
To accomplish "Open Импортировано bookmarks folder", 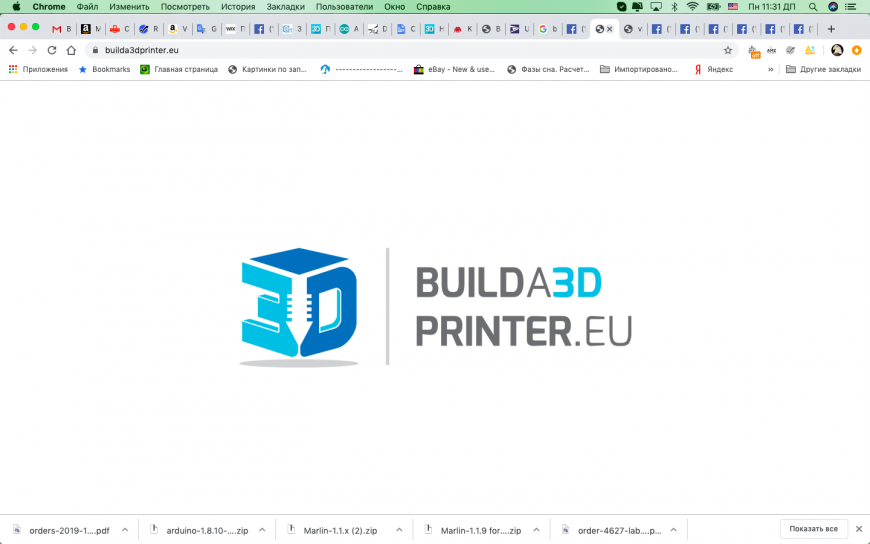I will 639,69.
